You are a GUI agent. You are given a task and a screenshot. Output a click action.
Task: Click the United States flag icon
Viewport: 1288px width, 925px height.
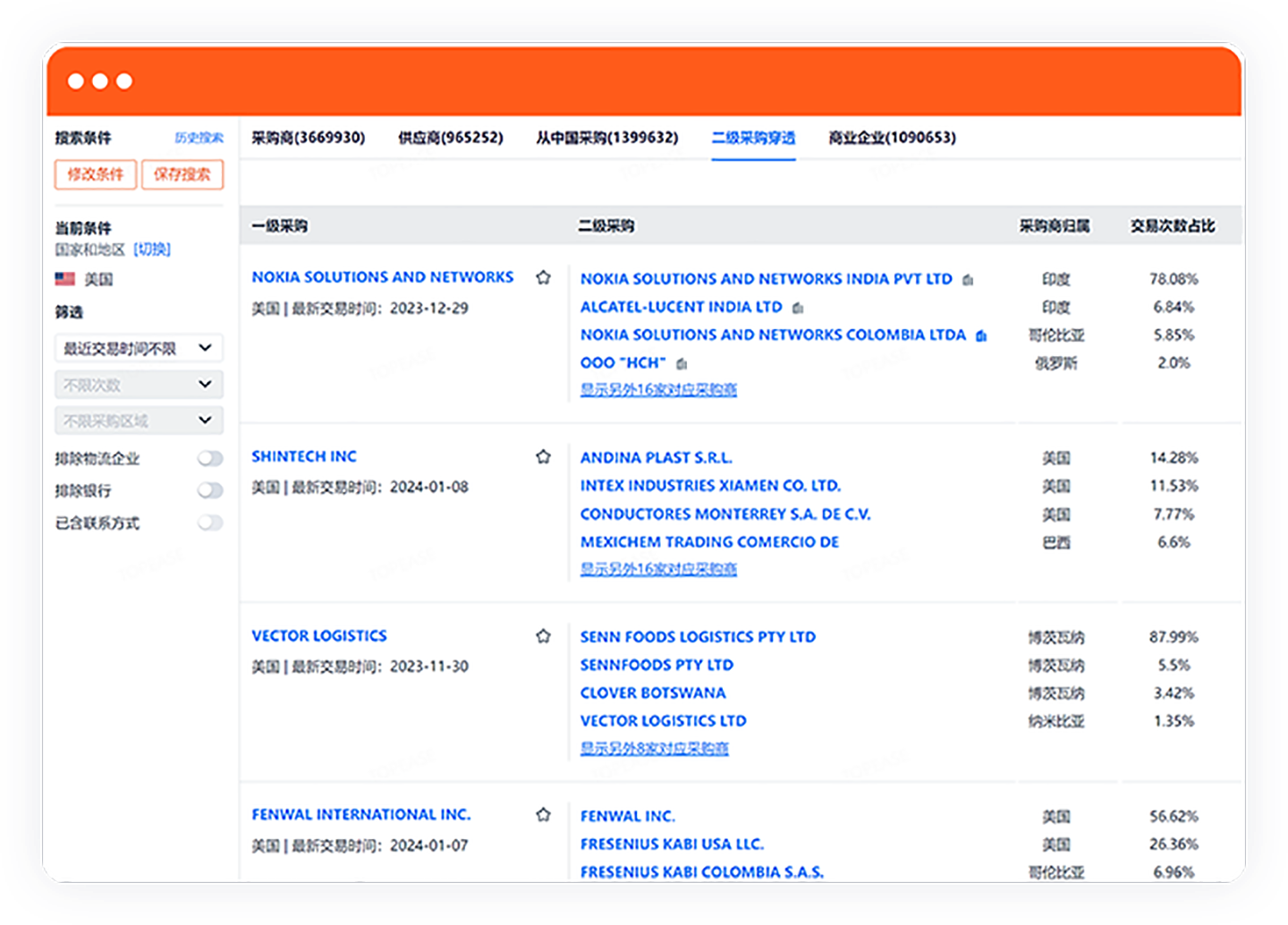(64, 279)
